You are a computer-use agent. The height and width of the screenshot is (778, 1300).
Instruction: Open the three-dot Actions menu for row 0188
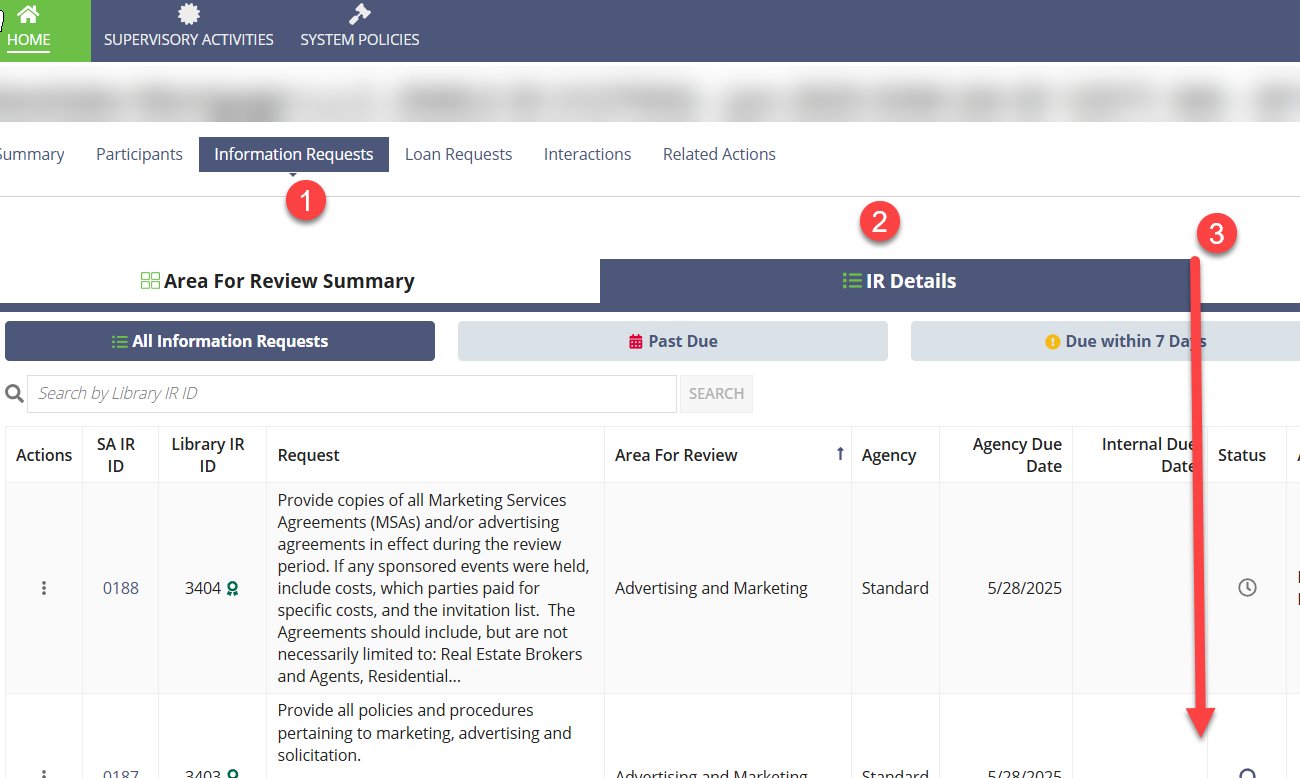coord(44,588)
